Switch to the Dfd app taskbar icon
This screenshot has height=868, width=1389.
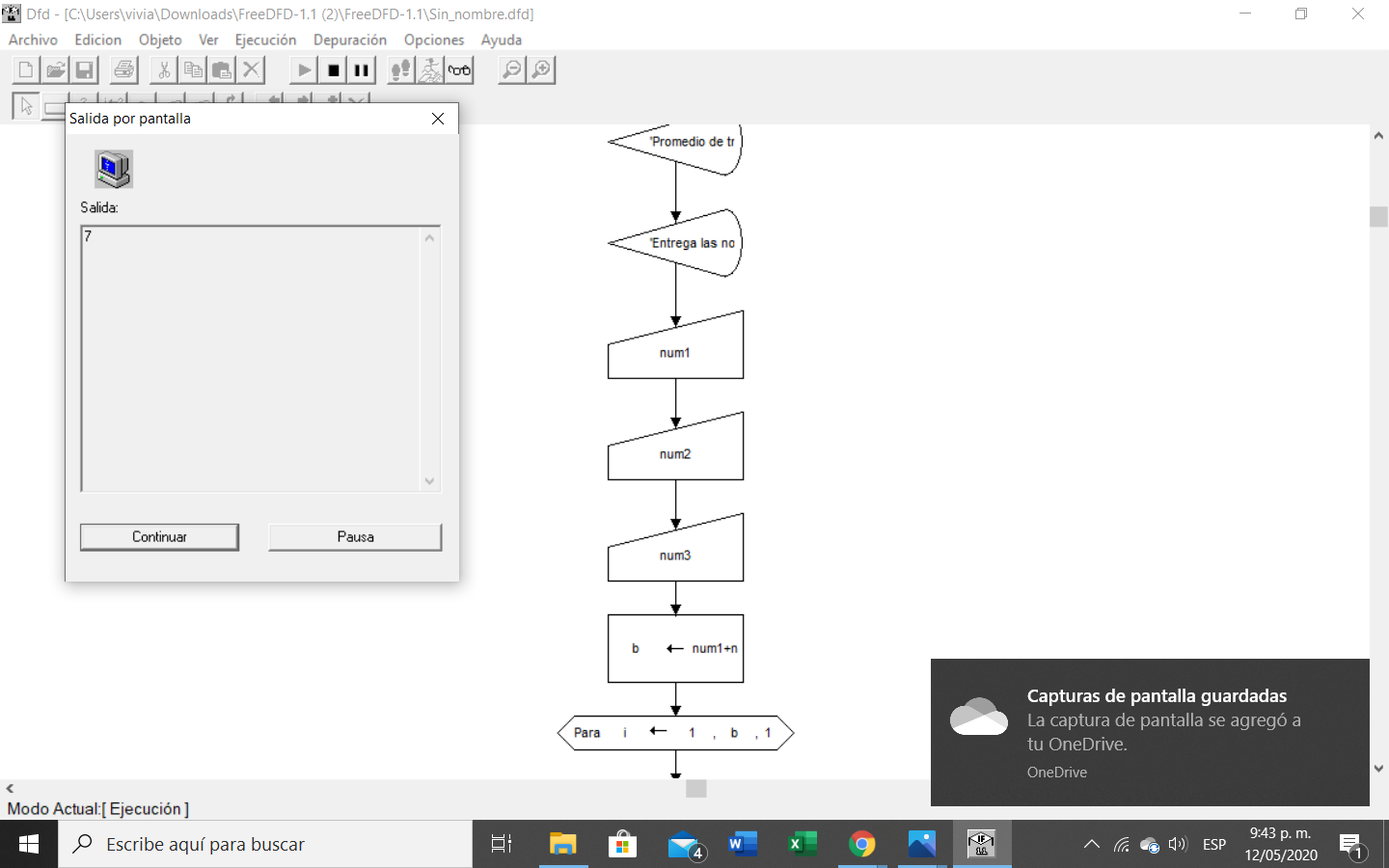(982, 844)
